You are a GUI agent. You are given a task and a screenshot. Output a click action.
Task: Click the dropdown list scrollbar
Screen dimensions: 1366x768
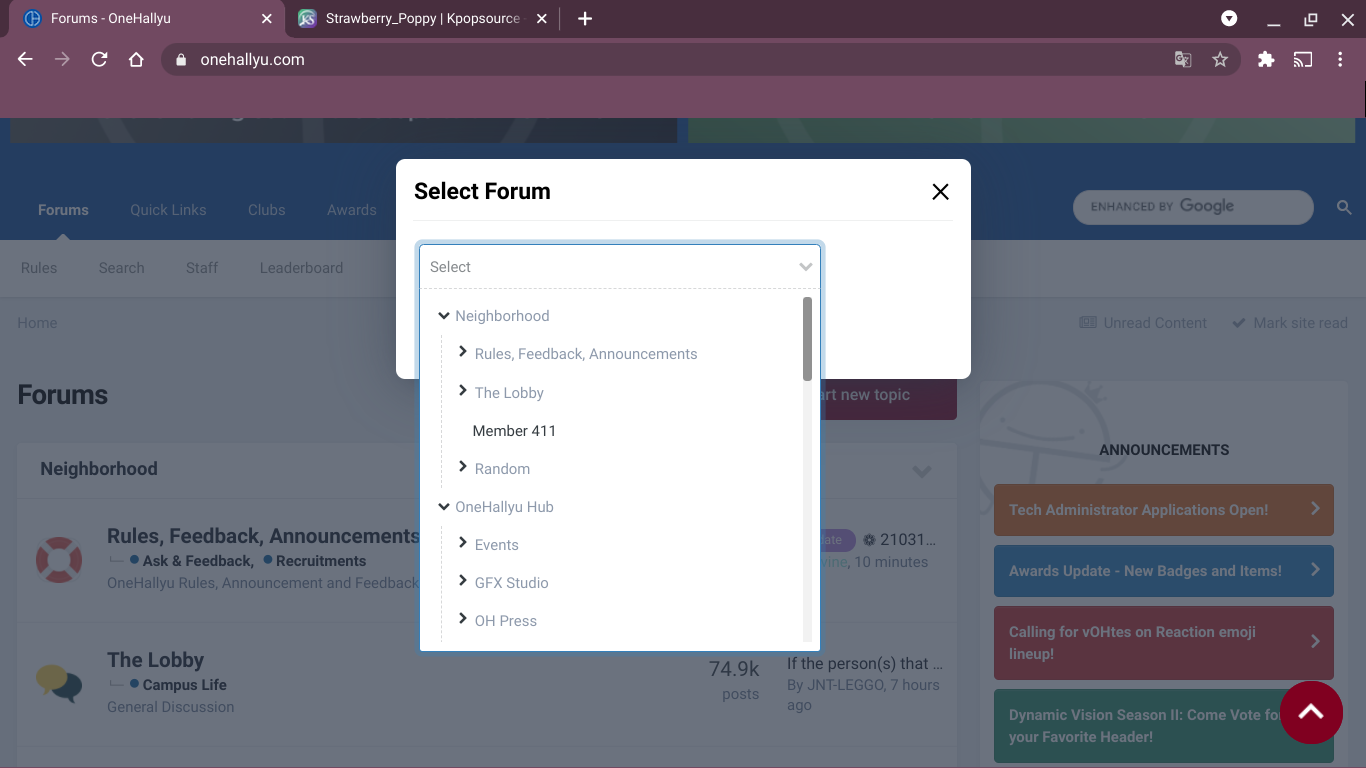tap(807, 339)
